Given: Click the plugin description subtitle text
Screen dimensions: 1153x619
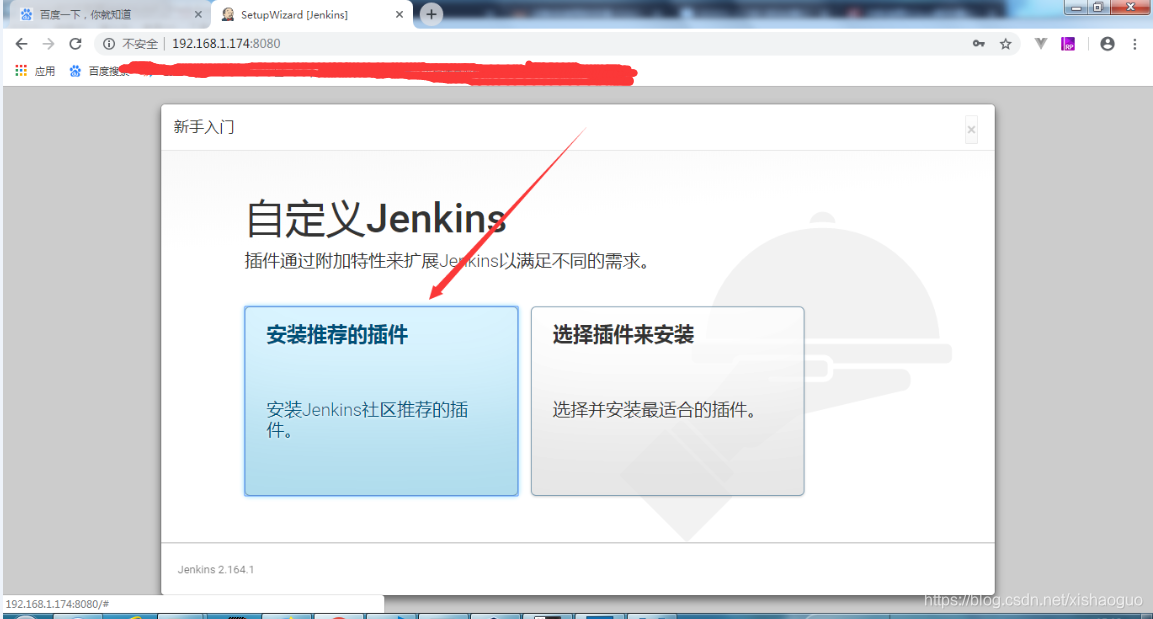Looking at the screenshot, I should 447,261.
